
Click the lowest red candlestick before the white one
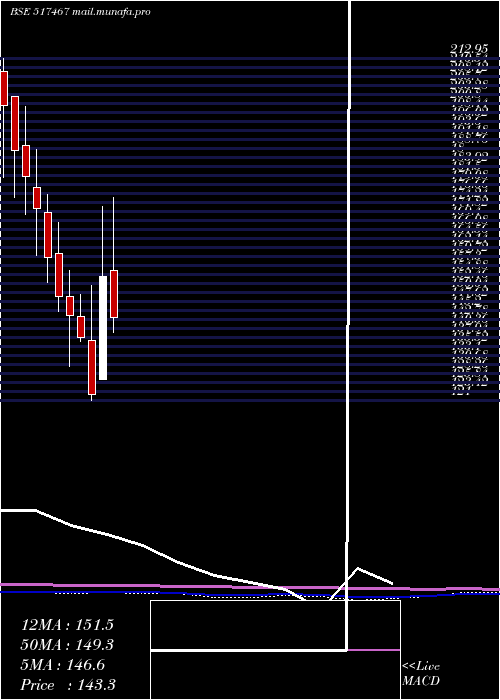(92, 367)
